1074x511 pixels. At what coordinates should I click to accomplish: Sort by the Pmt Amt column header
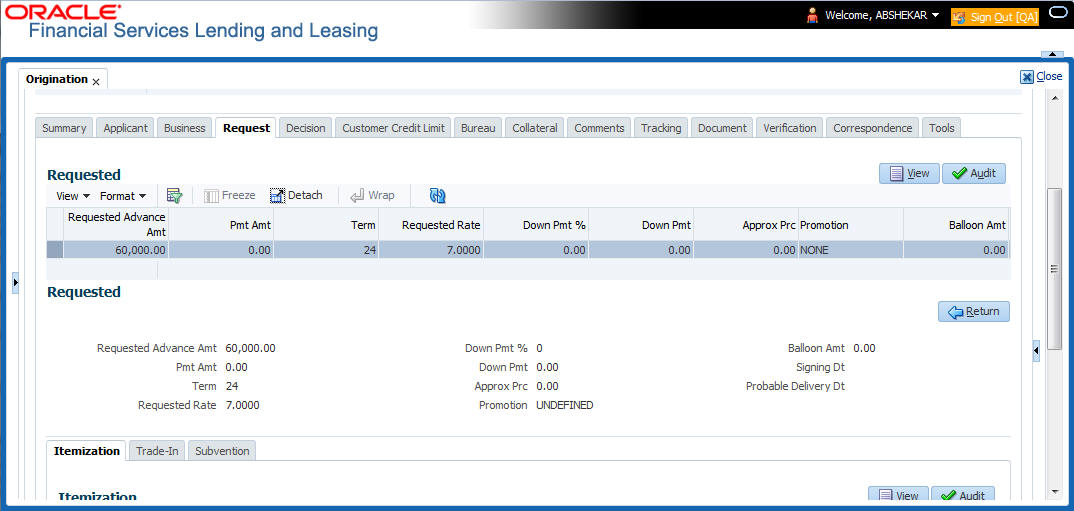click(x=221, y=225)
